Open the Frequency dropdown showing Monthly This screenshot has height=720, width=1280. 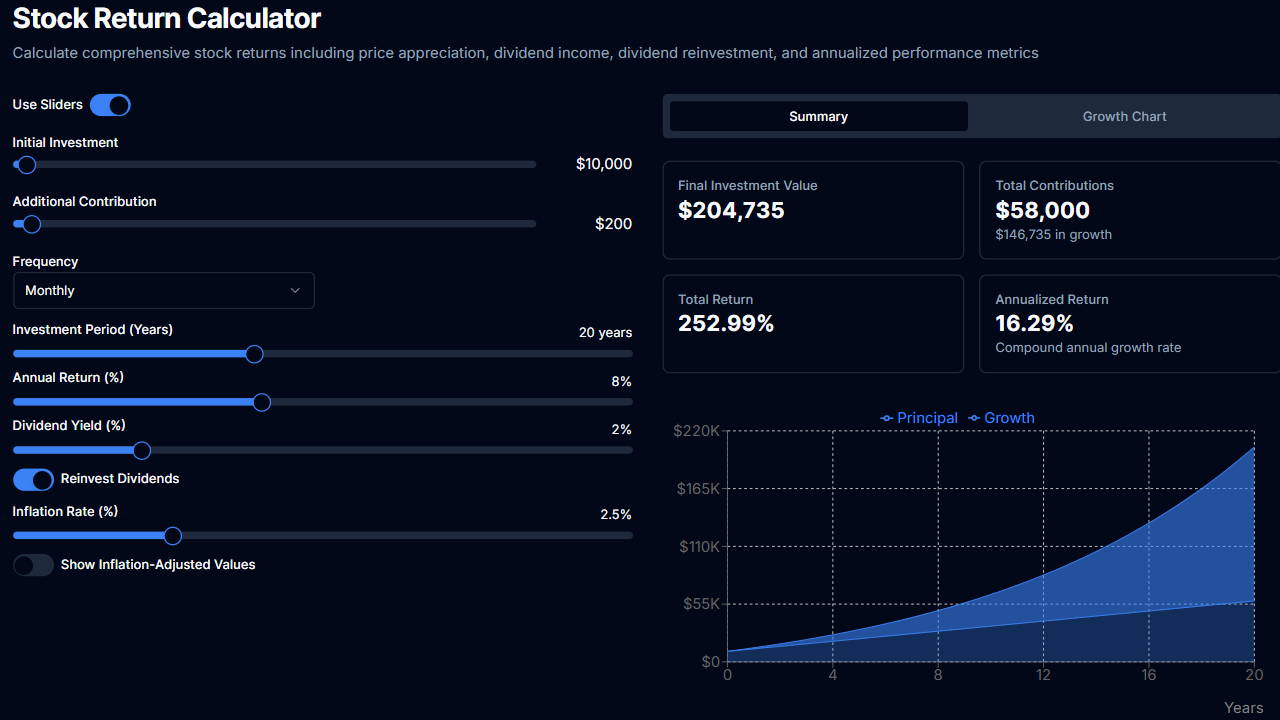click(x=163, y=290)
